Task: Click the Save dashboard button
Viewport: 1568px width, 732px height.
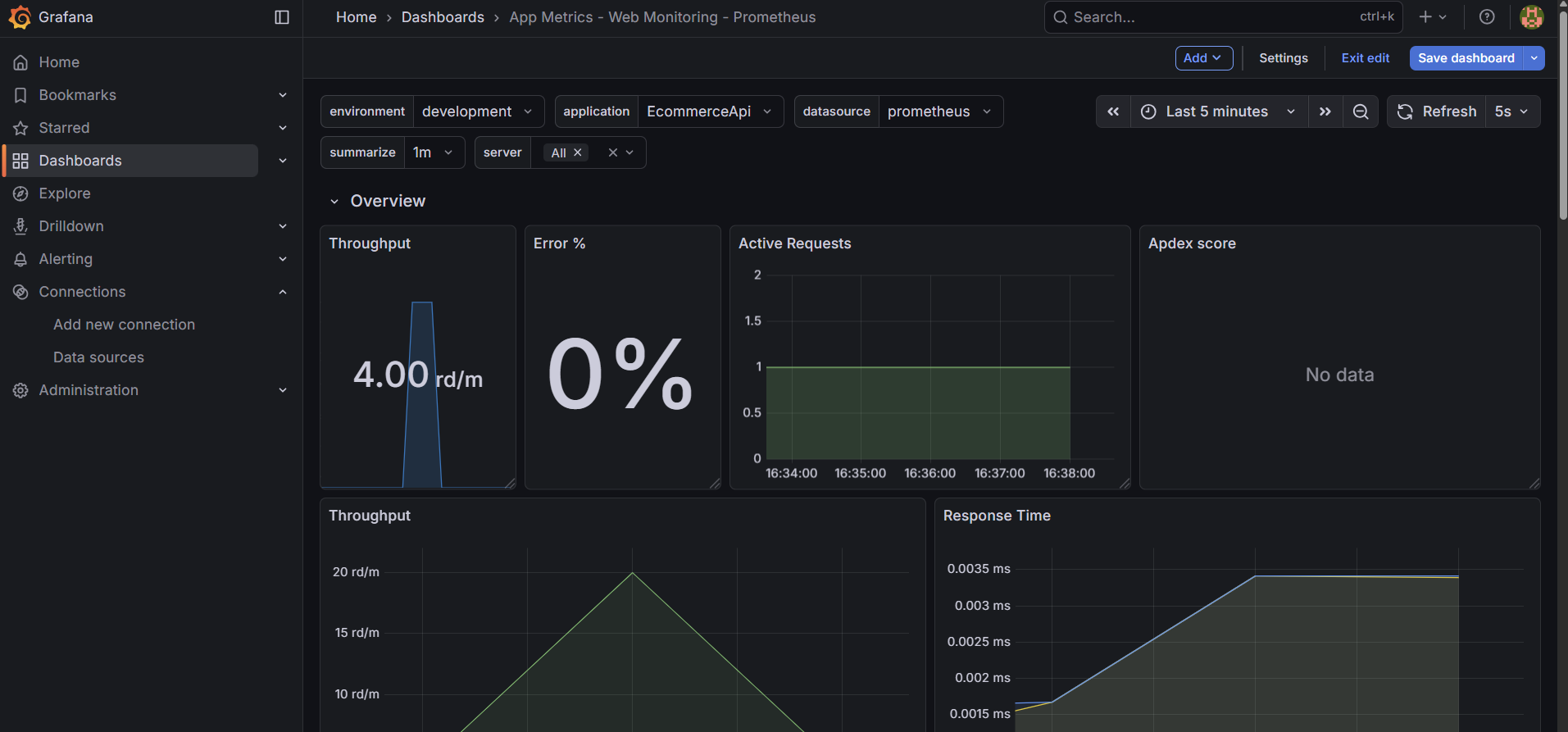Action: tap(1466, 58)
